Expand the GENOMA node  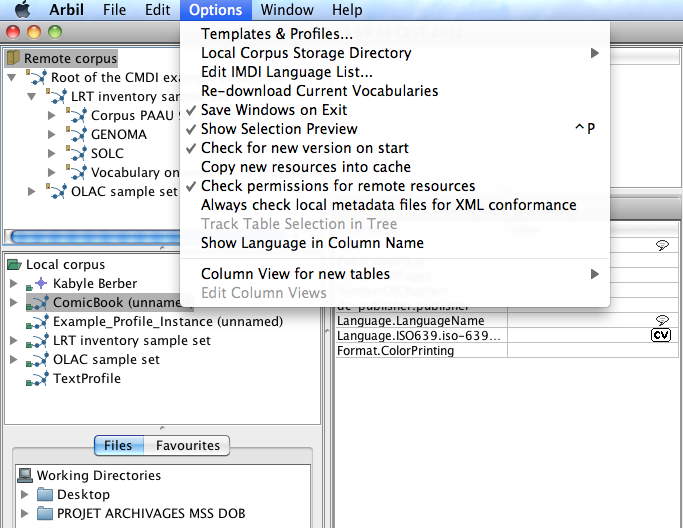(51, 134)
